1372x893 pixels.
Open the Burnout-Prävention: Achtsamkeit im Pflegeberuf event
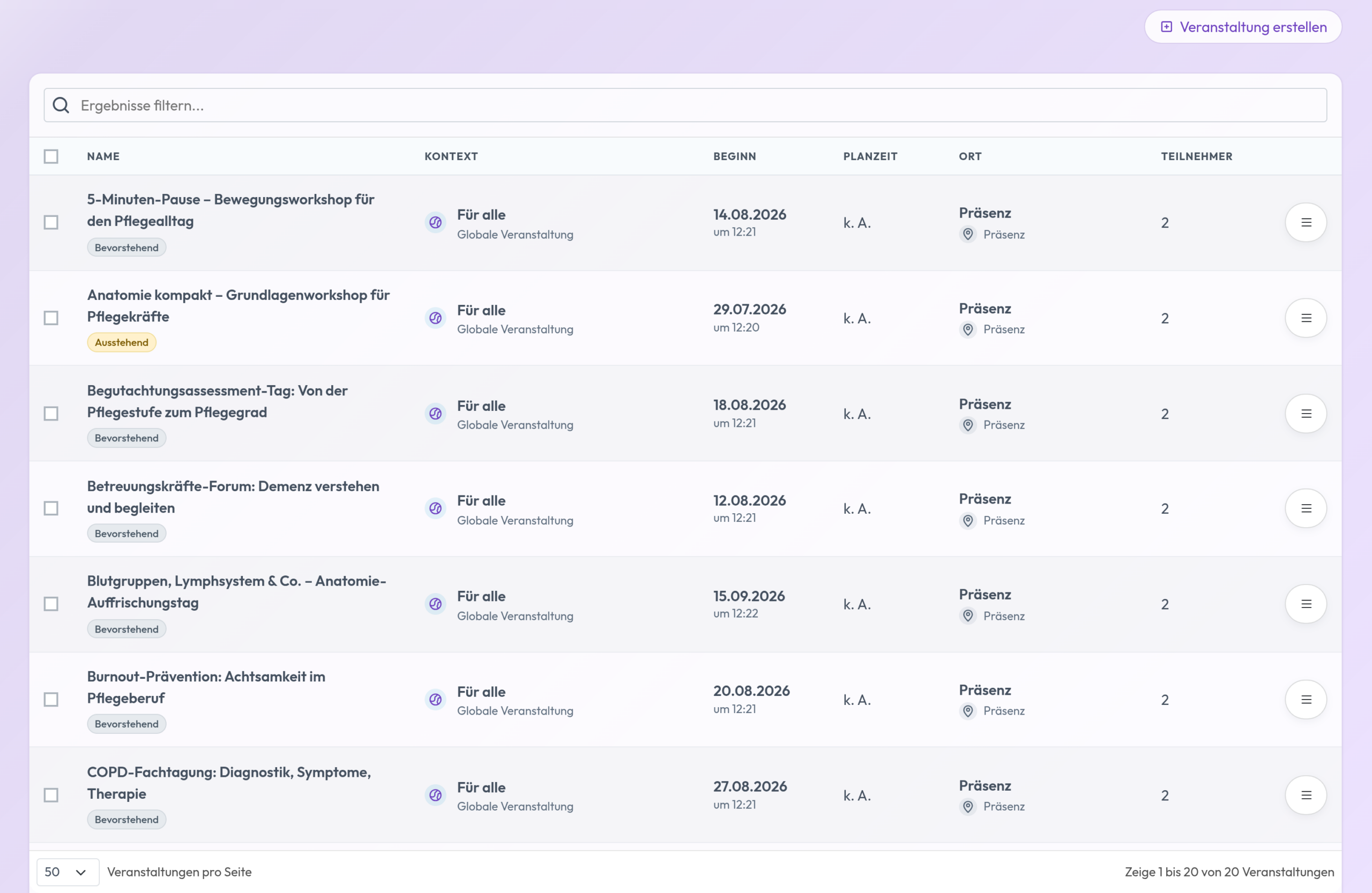click(x=206, y=687)
